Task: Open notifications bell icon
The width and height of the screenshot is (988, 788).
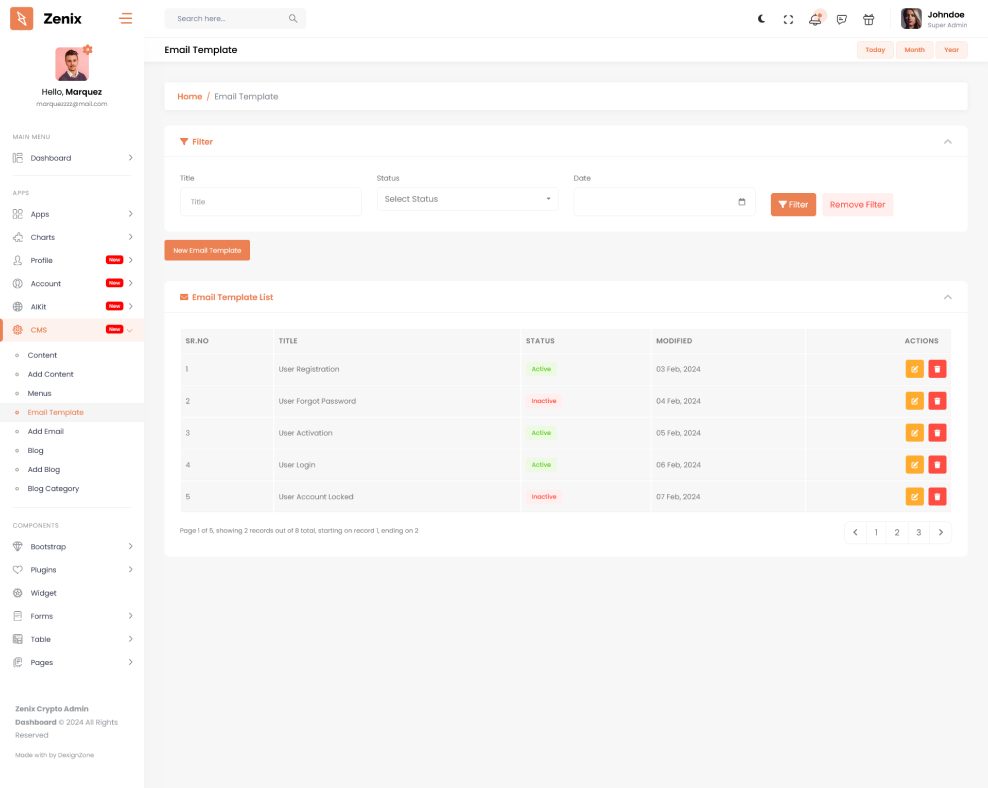Action: pyautogui.click(x=815, y=19)
